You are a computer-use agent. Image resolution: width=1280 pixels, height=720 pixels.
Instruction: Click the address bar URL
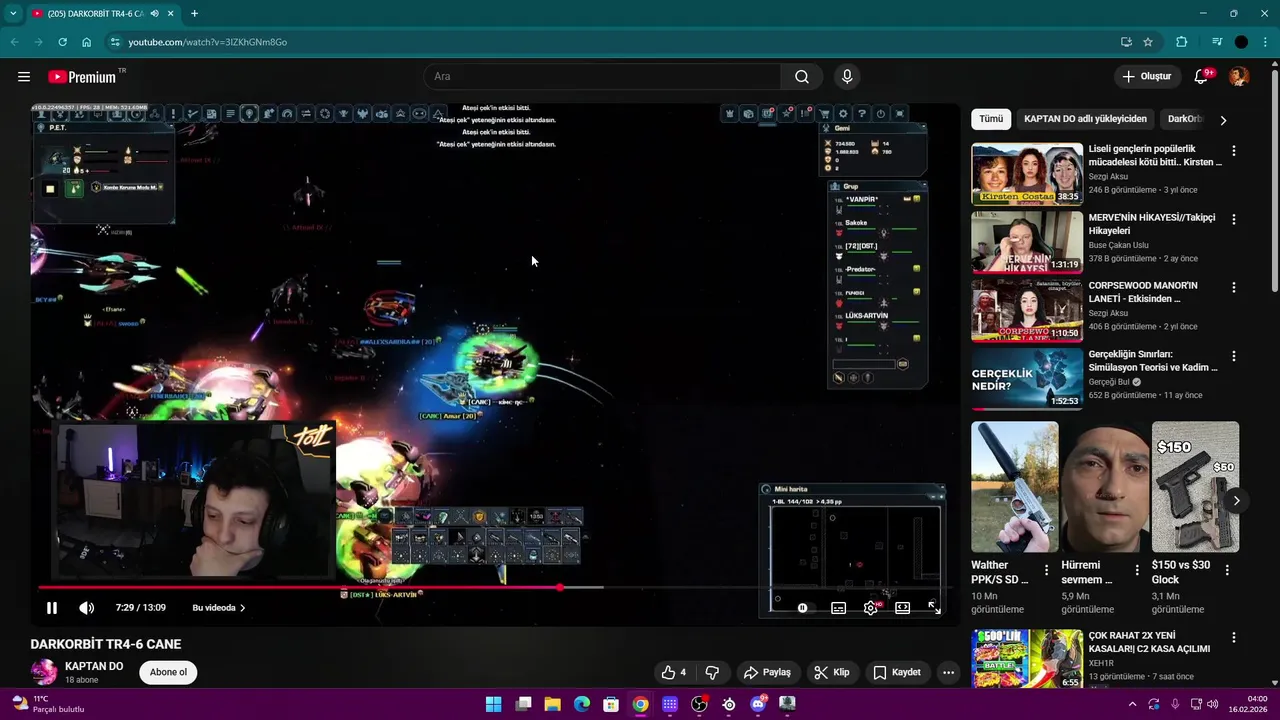tap(208, 42)
